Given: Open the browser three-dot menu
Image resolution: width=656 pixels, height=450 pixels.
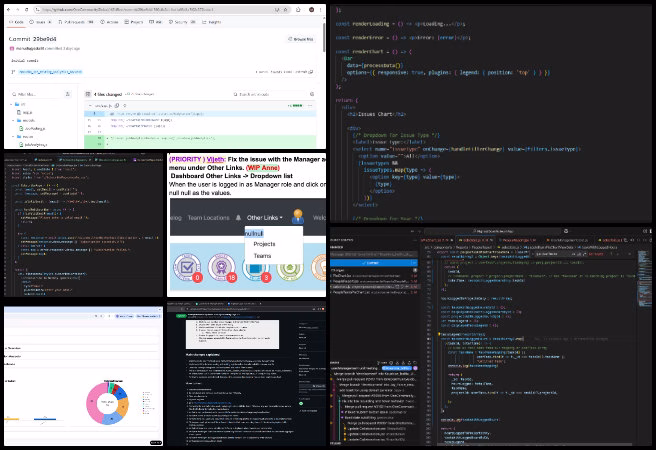Looking at the screenshot, I should click(321, 9).
